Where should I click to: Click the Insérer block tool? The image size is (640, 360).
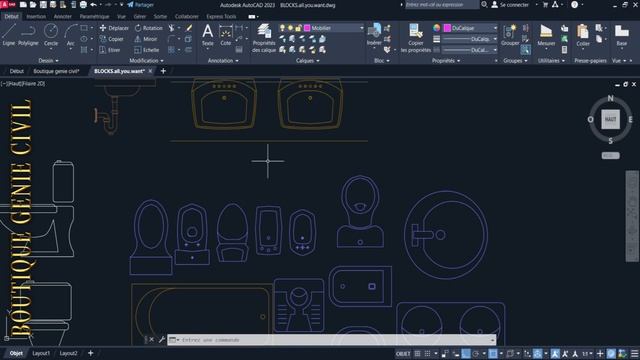pyautogui.click(x=373, y=35)
